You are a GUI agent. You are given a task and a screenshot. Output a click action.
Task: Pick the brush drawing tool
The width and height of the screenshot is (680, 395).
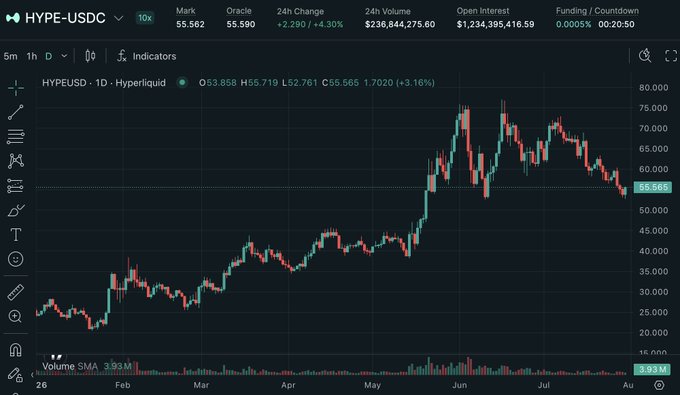pyautogui.click(x=16, y=211)
